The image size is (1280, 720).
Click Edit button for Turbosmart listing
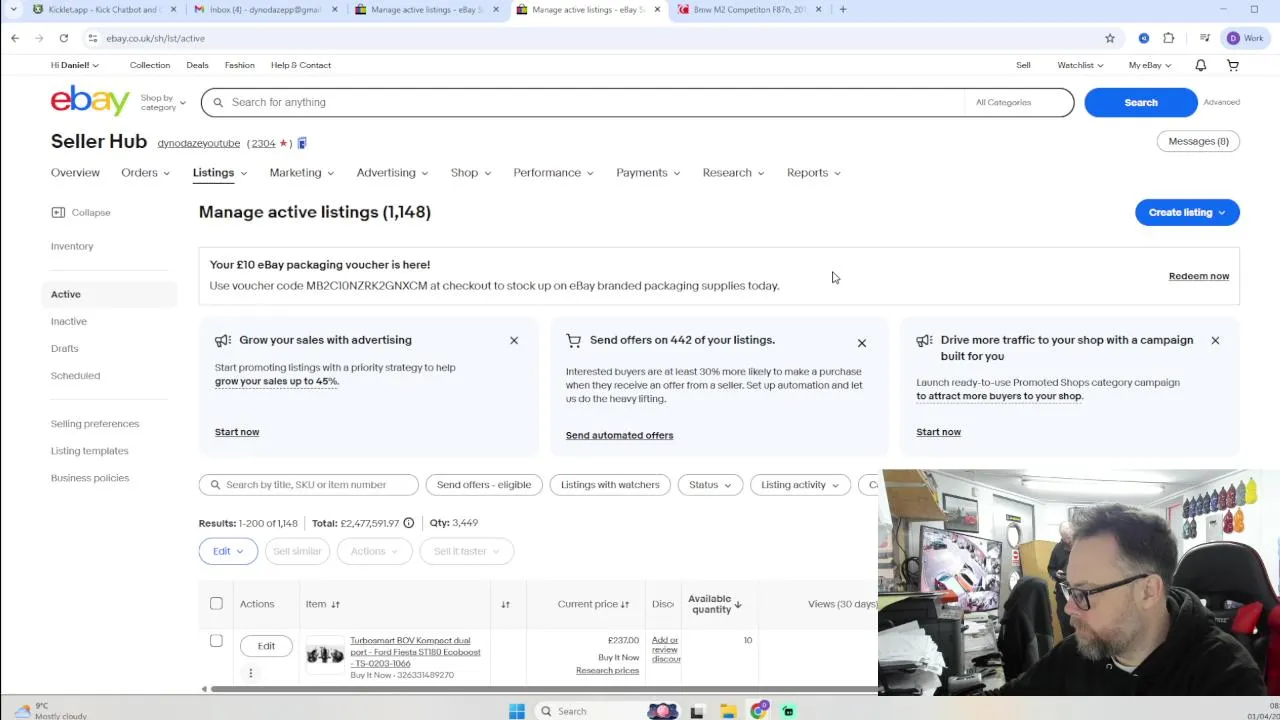coord(266,646)
